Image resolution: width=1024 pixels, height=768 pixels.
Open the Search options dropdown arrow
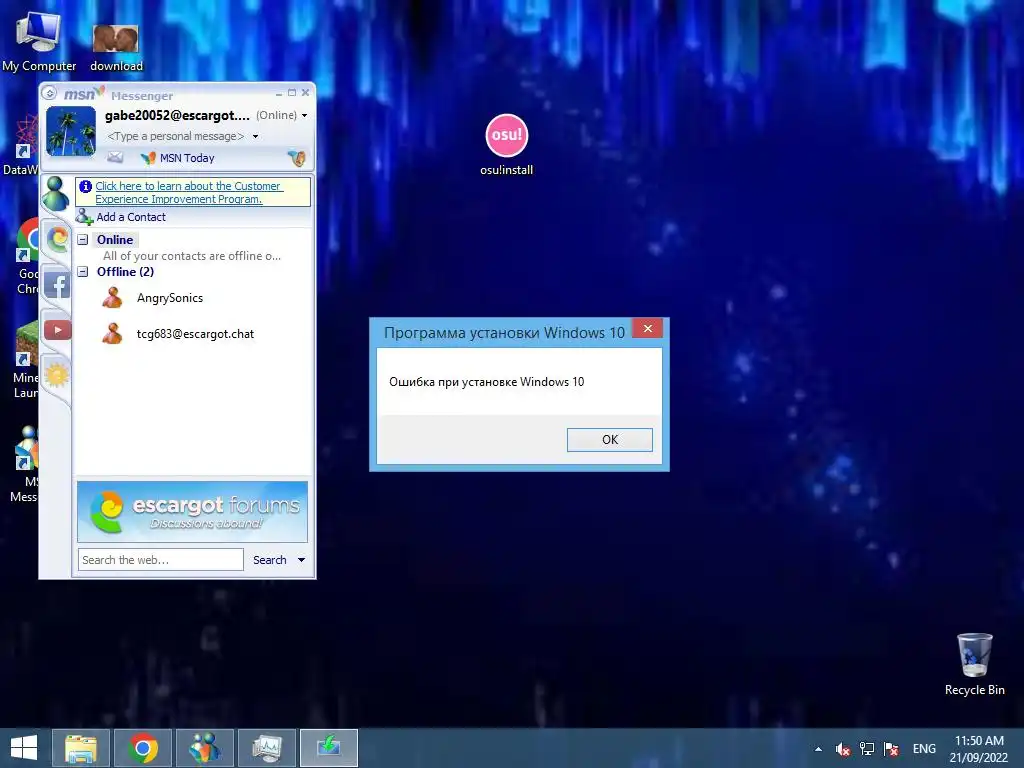click(x=301, y=560)
